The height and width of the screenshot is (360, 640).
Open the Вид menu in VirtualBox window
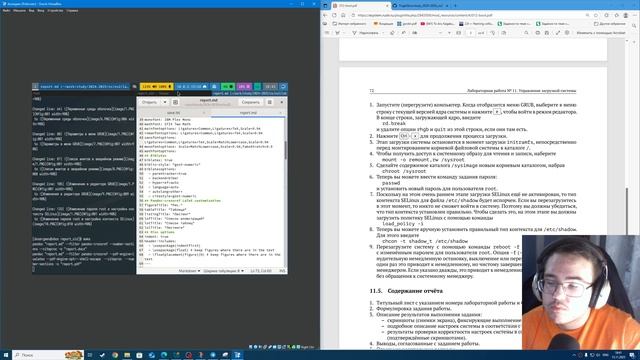pyautogui.click(x=31, y=11)
